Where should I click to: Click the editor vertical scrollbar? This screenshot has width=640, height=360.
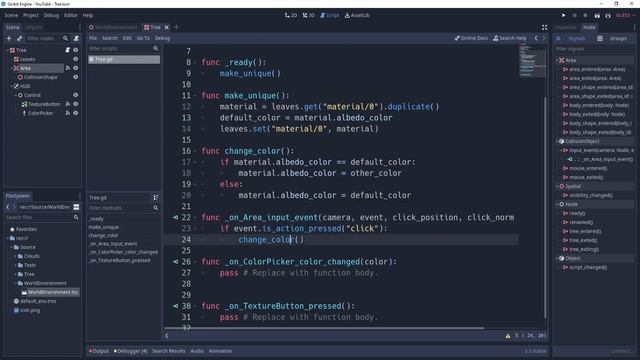544,207
